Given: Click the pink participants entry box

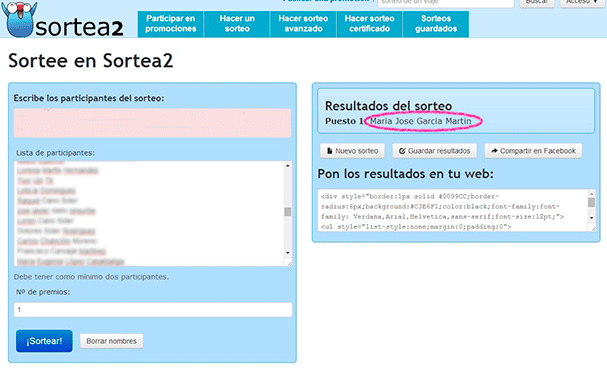Looking at the screenshot, I should pos(153,123).
